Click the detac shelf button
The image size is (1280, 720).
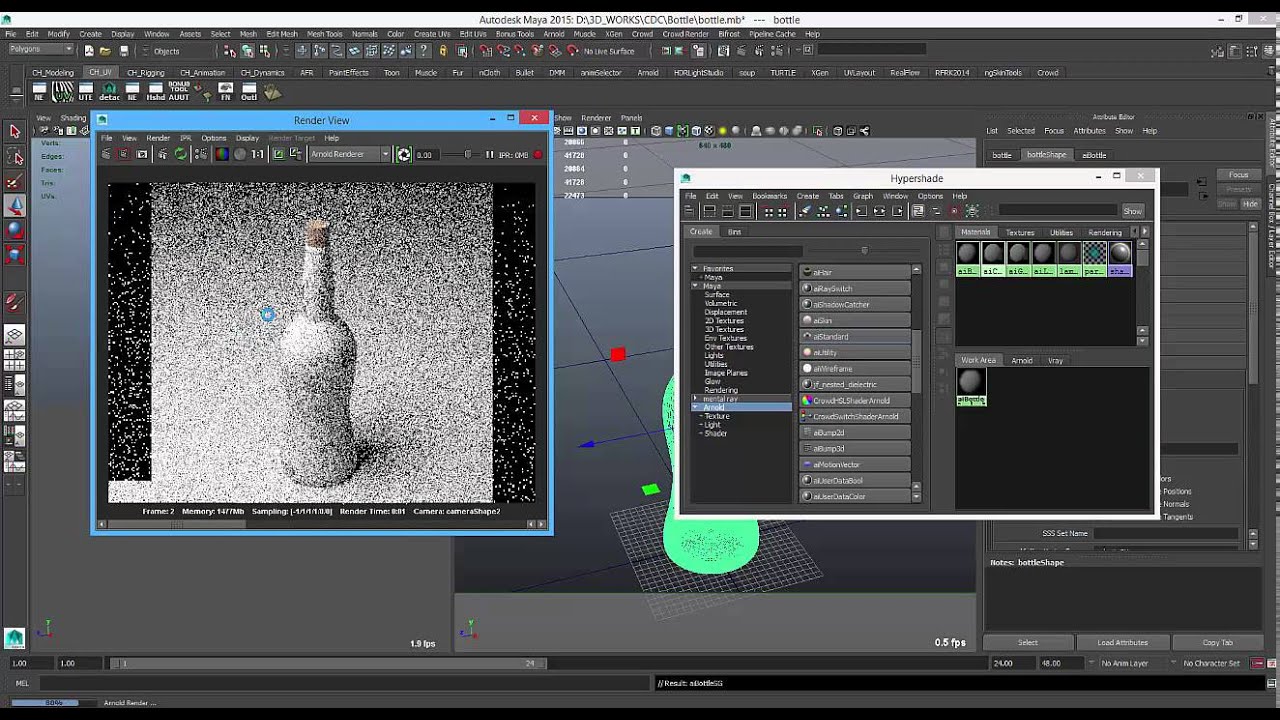pos(109,91)
